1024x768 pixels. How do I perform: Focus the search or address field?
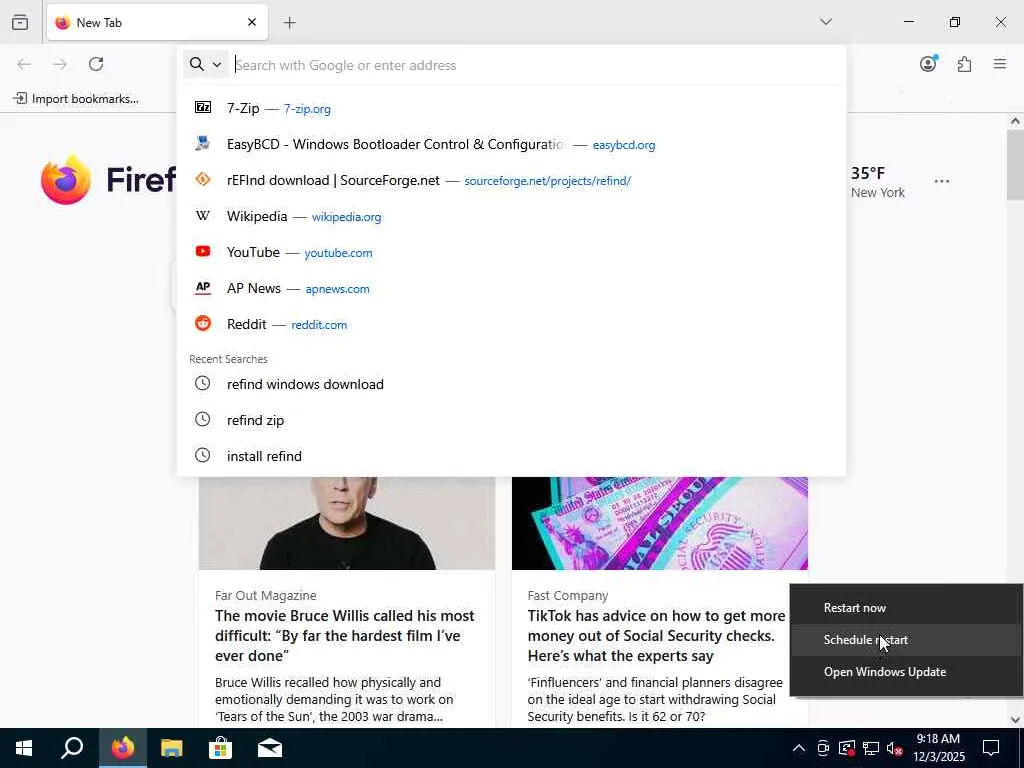point(536,65)
